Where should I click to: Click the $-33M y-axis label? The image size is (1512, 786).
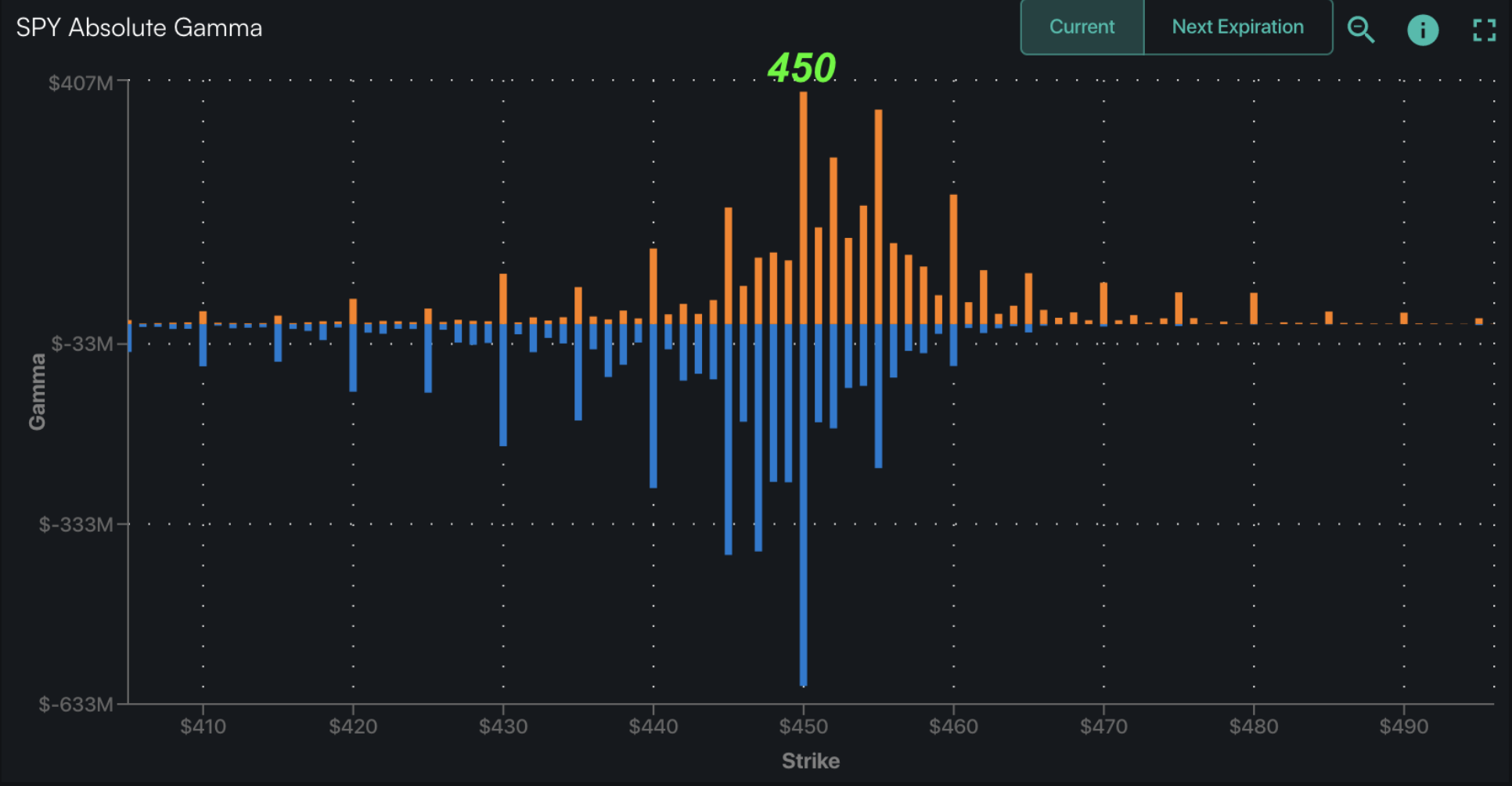[x=82, y=344]
